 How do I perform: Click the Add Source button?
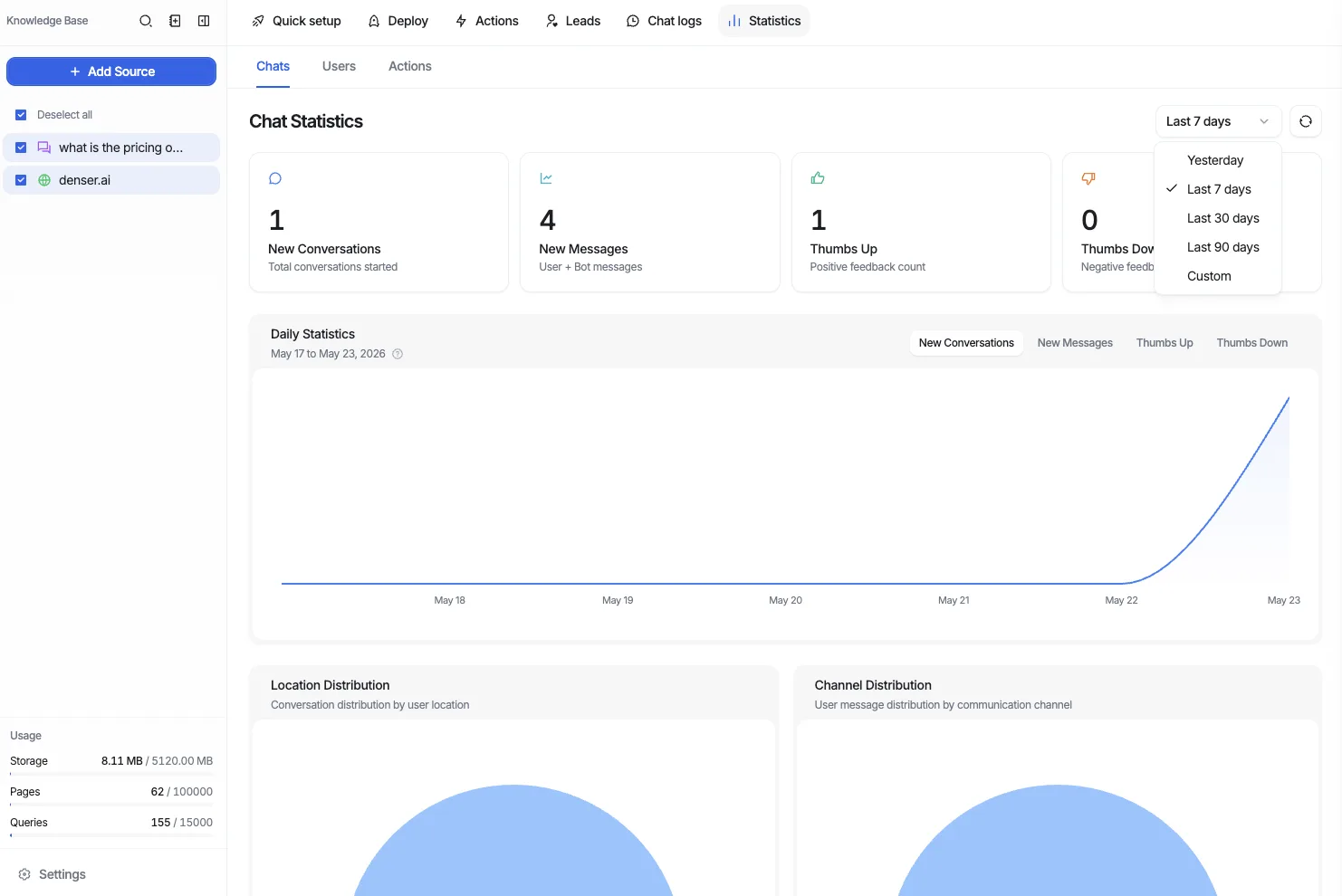(x=111, y=71)
